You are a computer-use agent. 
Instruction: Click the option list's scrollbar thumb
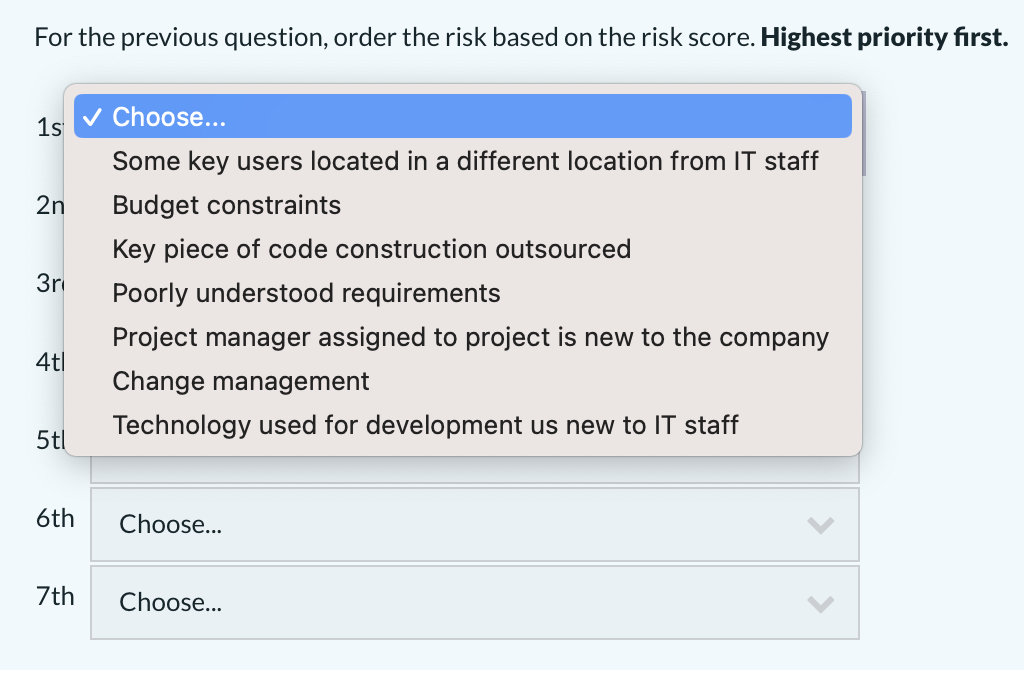(863, 135)
